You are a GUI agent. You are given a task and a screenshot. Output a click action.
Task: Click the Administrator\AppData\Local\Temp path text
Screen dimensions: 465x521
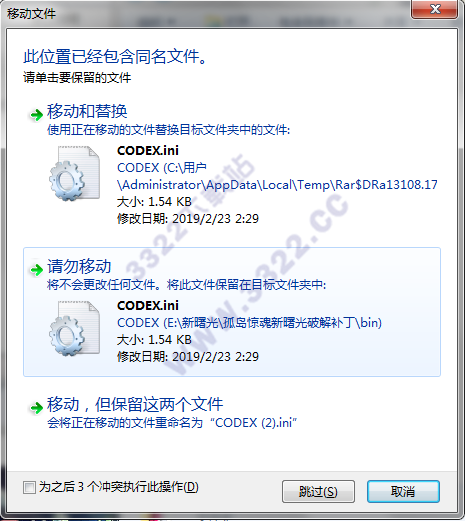tap(277, 185)
